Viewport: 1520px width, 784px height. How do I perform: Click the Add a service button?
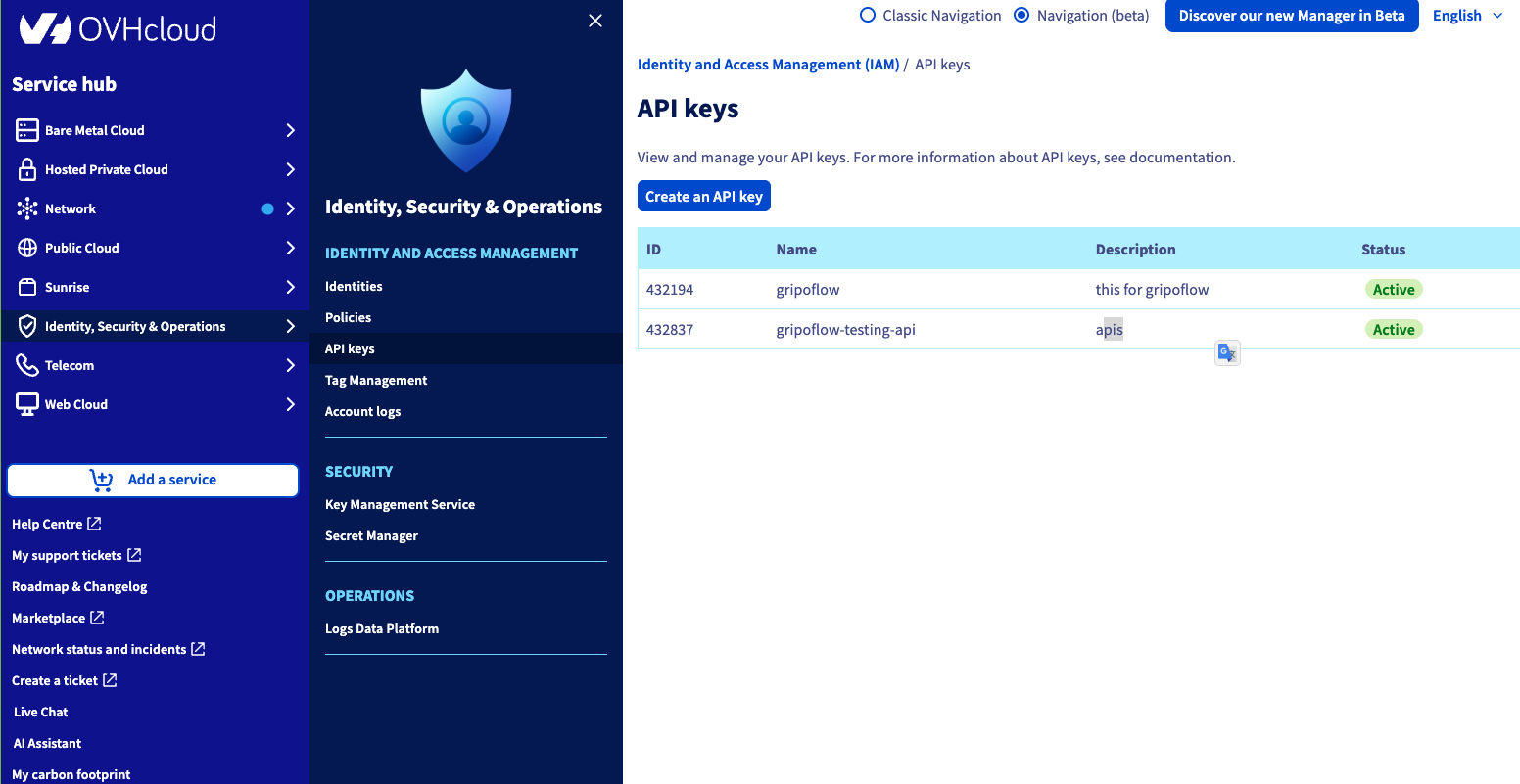click(x=153, y=480)
